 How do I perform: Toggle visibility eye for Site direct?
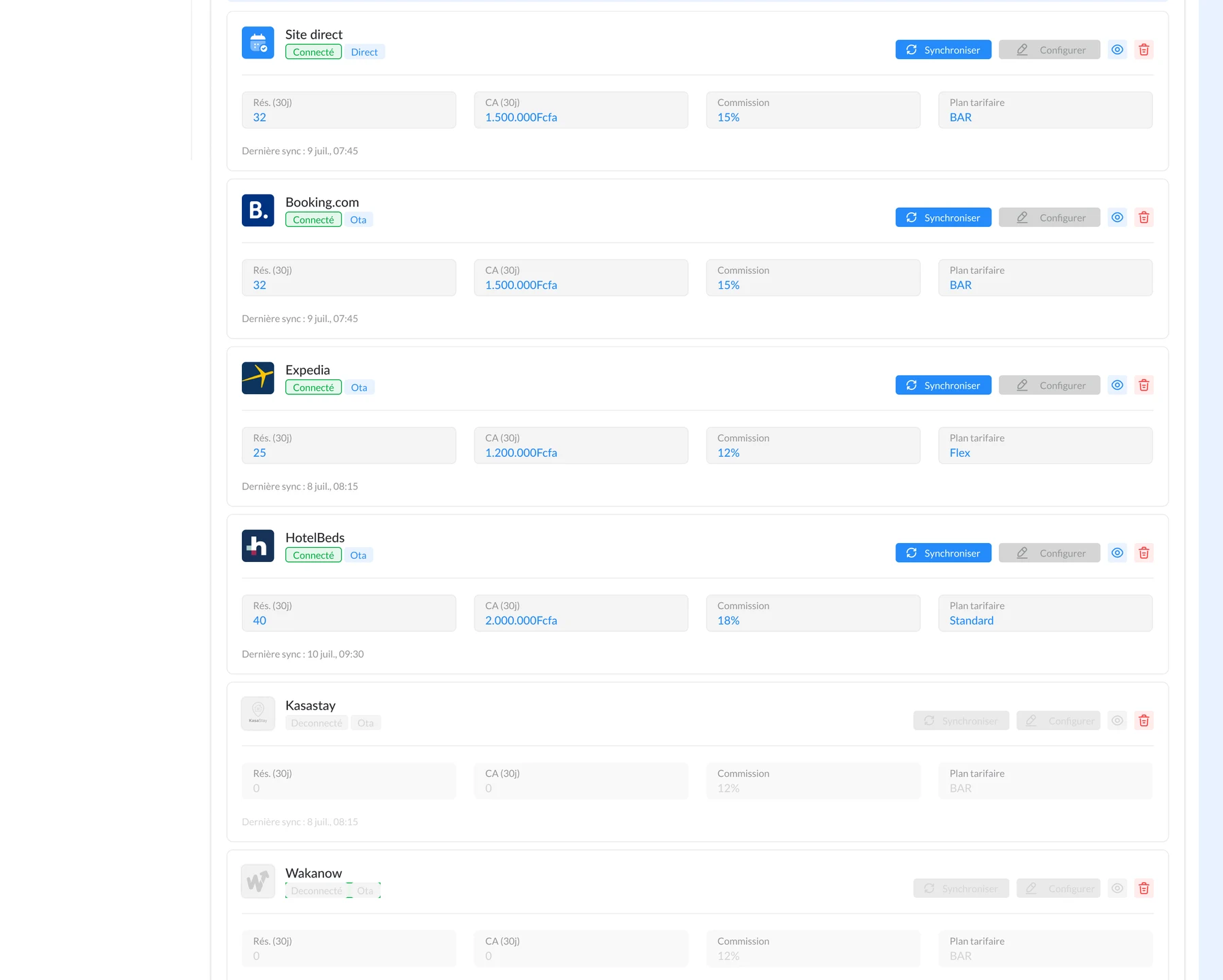tap(1117, 50)
